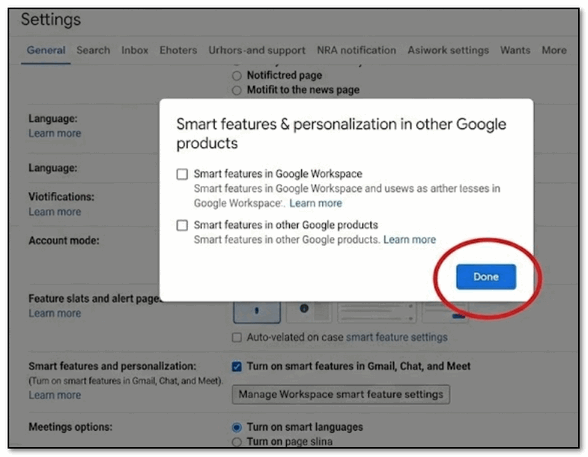Screen dimensions: 588x457
Task: Open Learn more under Smart features and personalization
Action: (55, 395)
